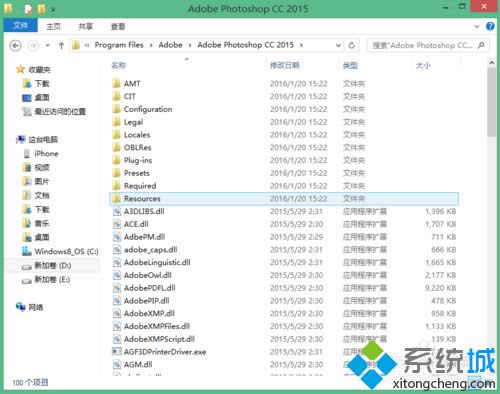Select 下载 under Favorites in sidebar
This screenshot has height=394, width=500.
point(42,83)
